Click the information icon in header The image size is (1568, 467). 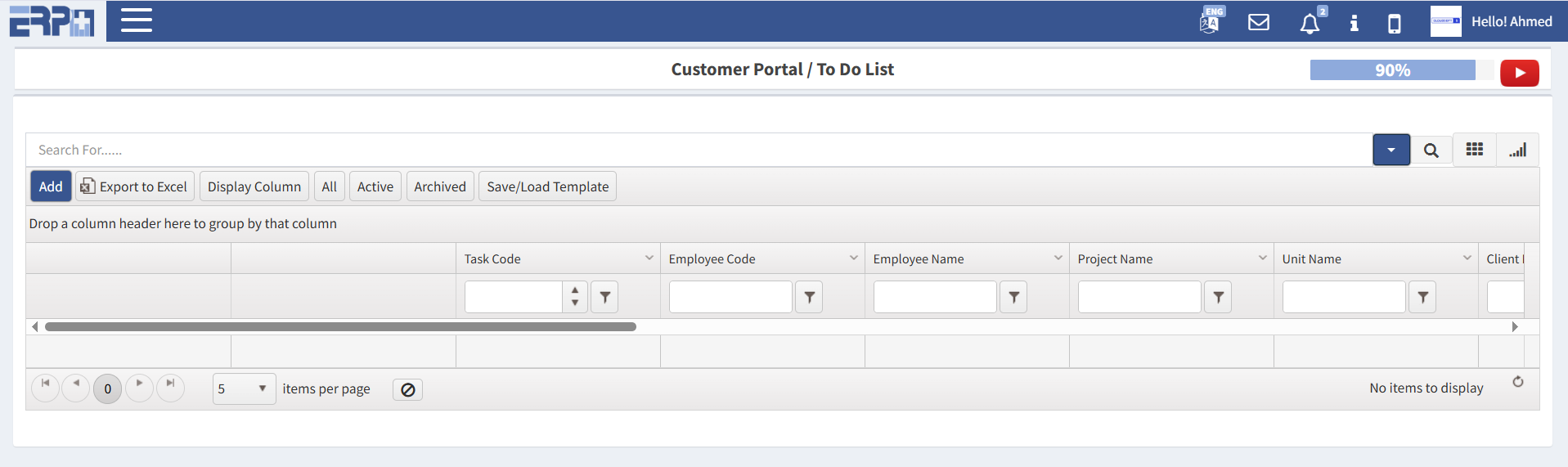tap(1354, 23)
